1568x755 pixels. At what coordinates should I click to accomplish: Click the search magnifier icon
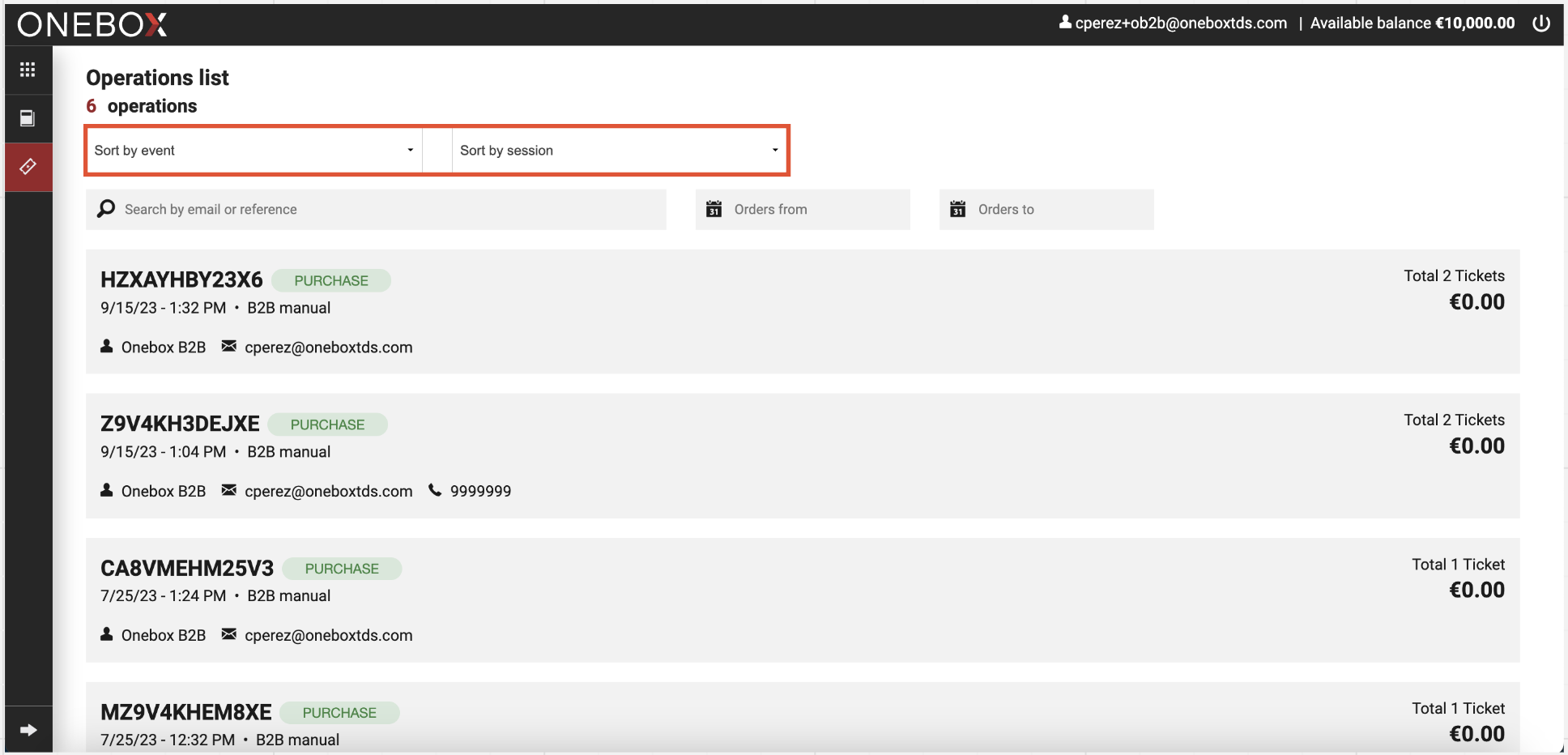click(x=106, y=209)
